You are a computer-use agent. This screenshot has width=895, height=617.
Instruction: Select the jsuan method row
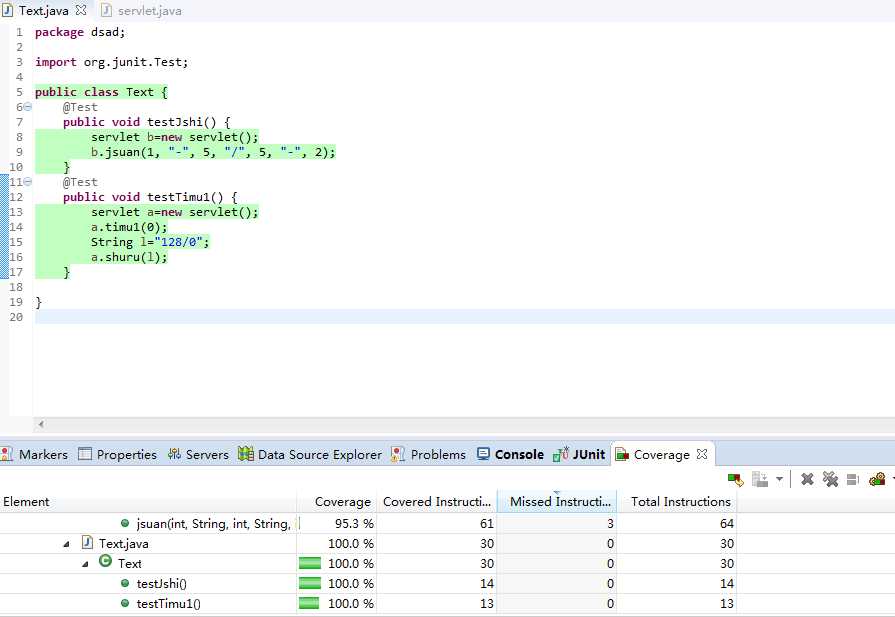point(368,523)
